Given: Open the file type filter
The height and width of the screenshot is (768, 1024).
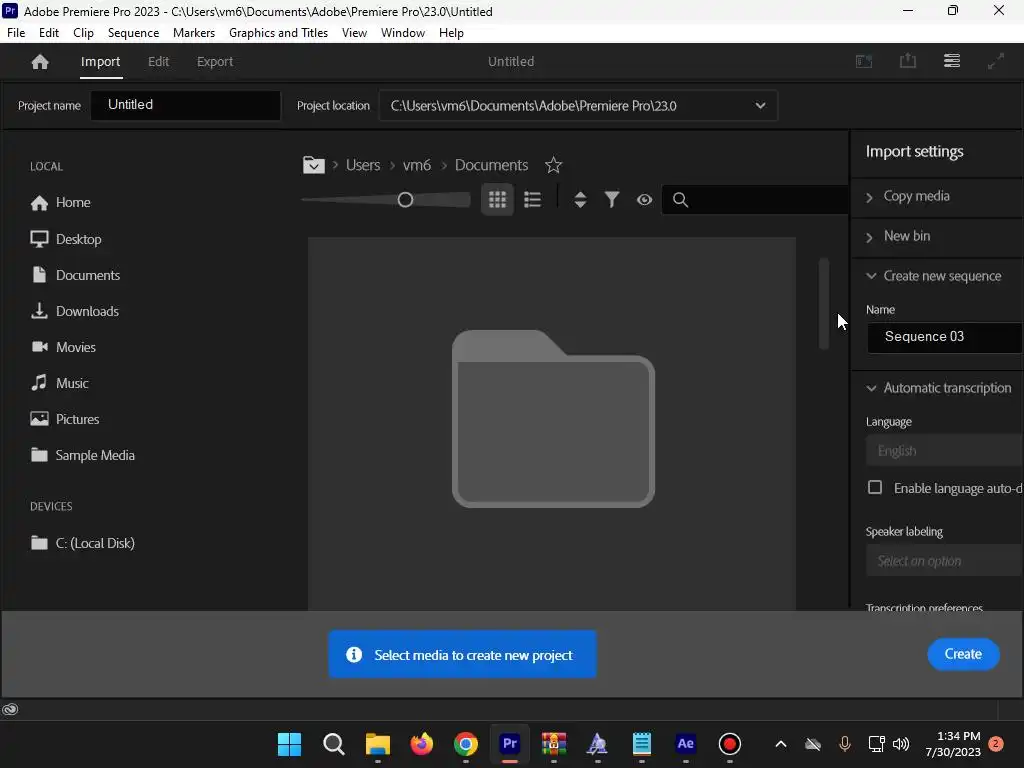Looking at the screenshot, I should pos(611,200).
